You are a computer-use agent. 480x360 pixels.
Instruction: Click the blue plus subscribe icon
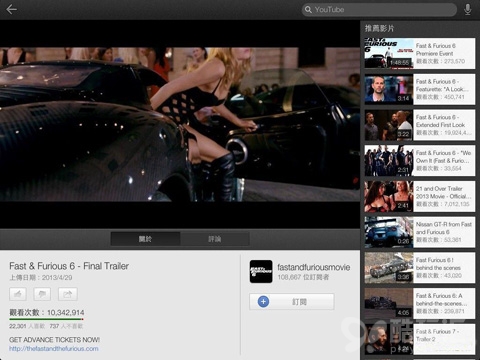pos(263,302)
